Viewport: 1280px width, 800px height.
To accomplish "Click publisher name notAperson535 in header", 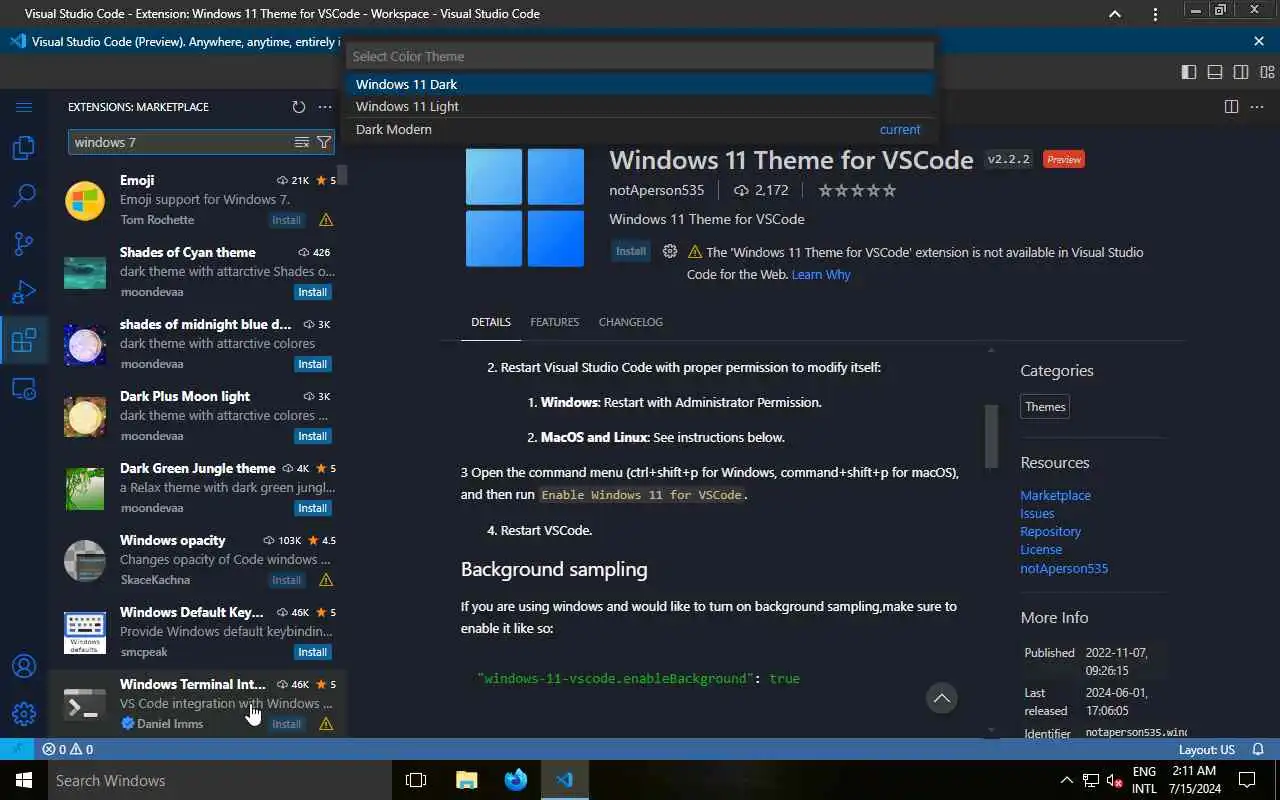I will click(x=657, y=190).
